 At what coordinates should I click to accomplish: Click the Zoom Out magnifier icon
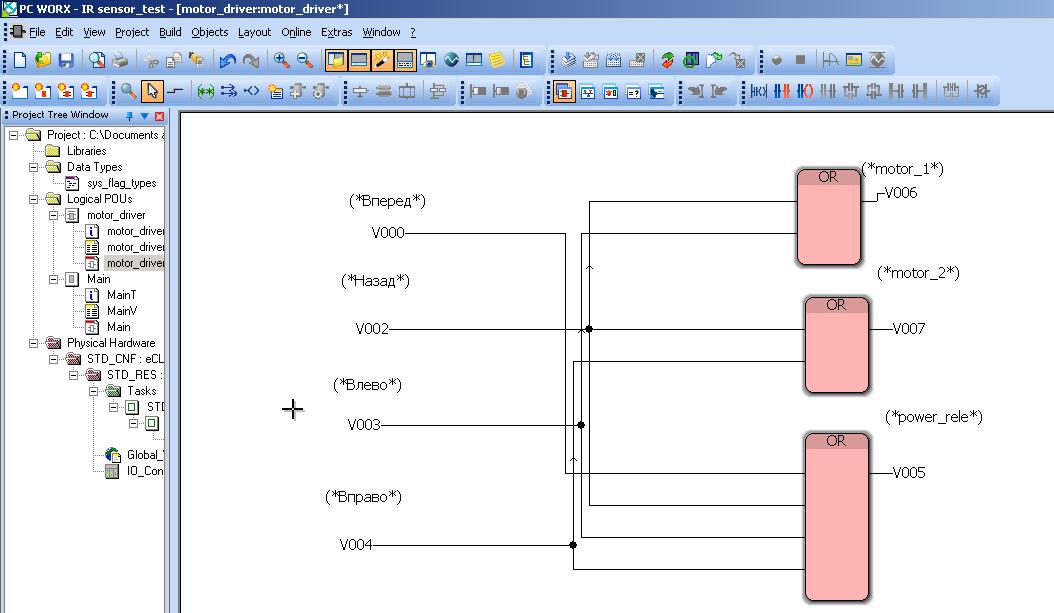(x=305, y=61)
